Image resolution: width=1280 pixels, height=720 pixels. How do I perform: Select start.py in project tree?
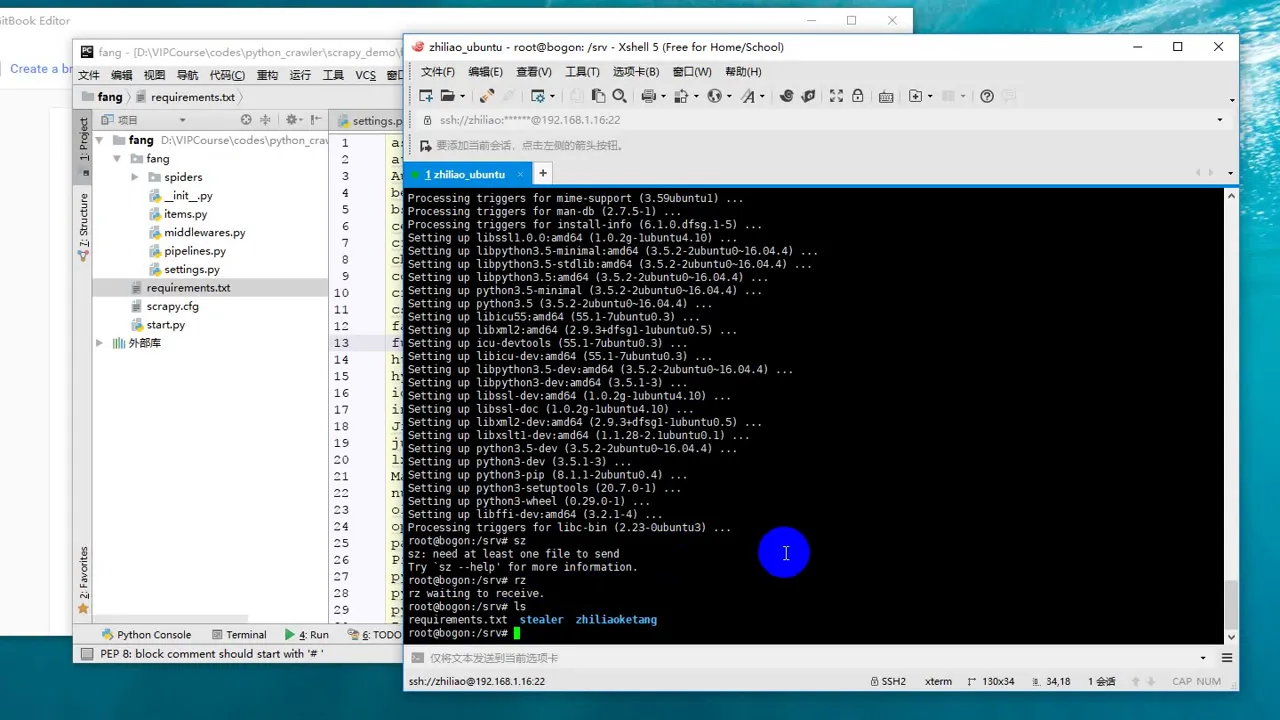165,325
